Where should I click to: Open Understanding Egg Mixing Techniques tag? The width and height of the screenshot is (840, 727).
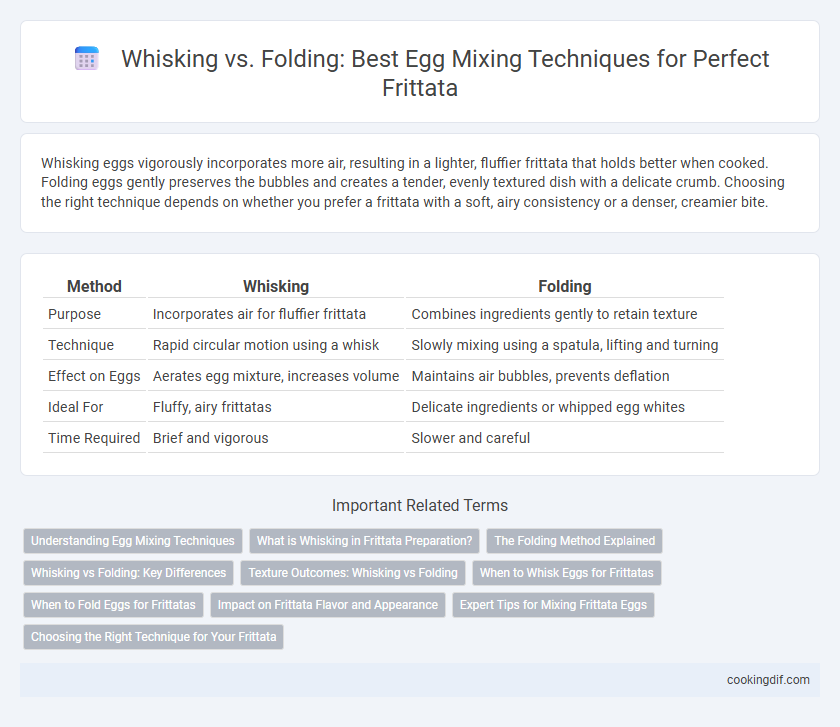point(133,541)
